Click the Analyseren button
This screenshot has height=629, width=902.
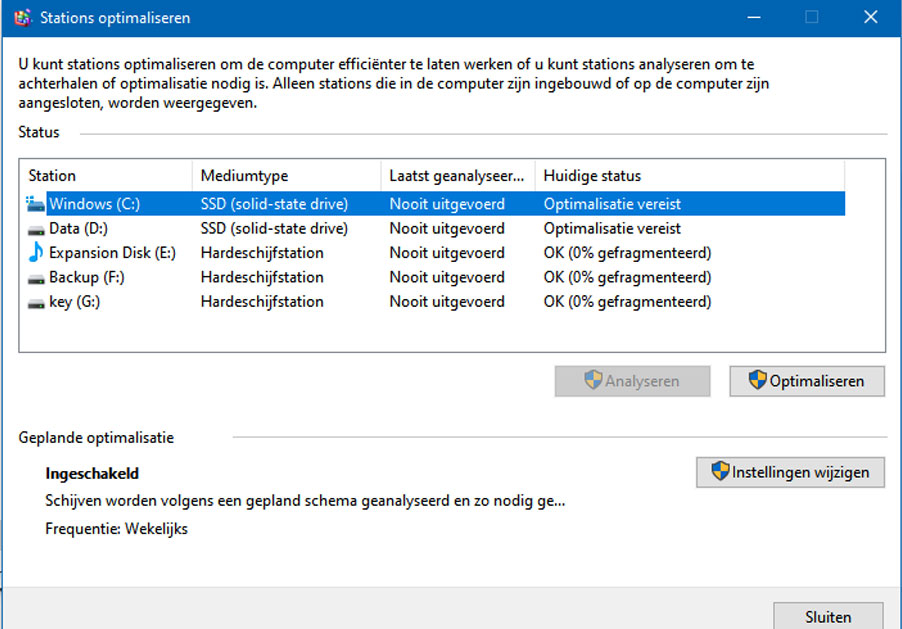coord(632,381)
